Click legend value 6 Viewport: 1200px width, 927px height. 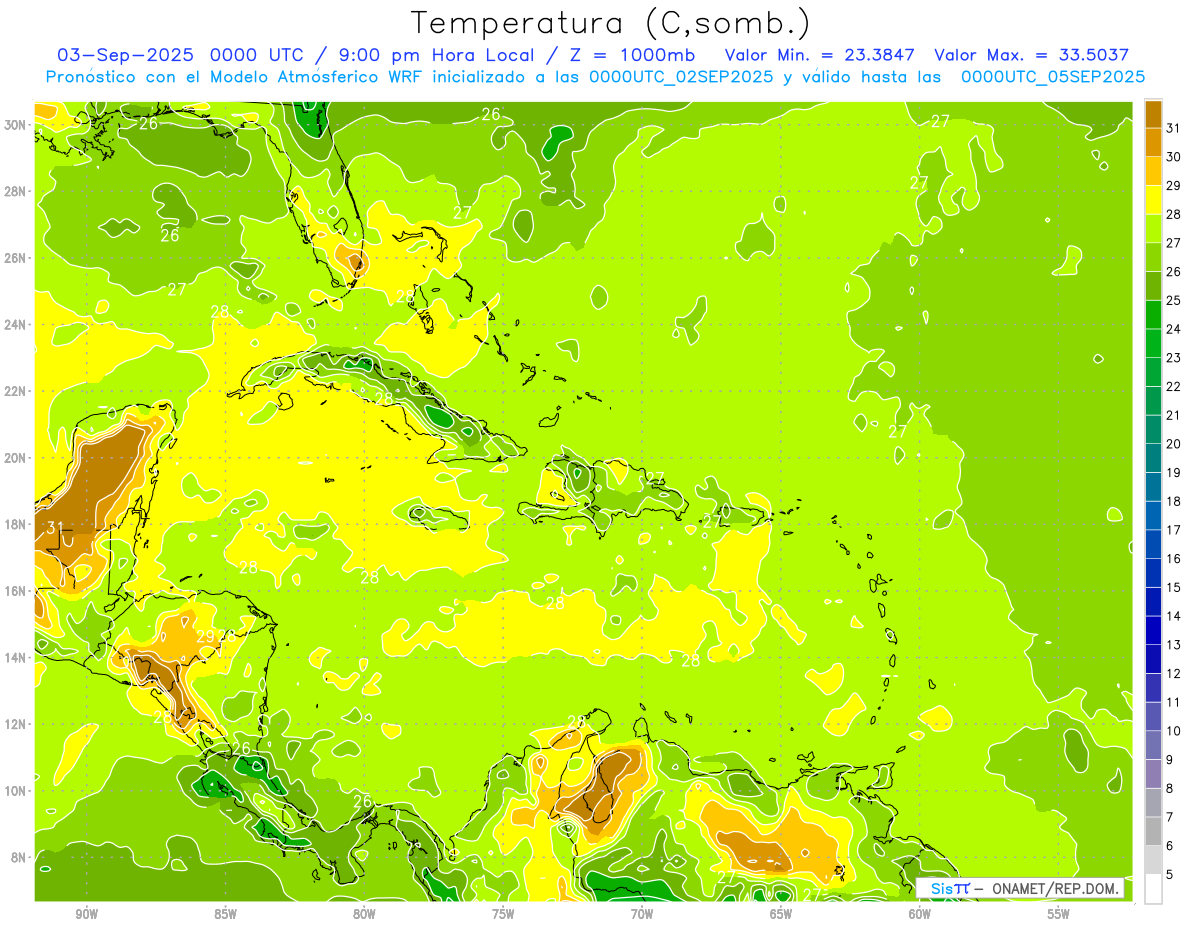pyautogui.click(x=1170, y=846)
